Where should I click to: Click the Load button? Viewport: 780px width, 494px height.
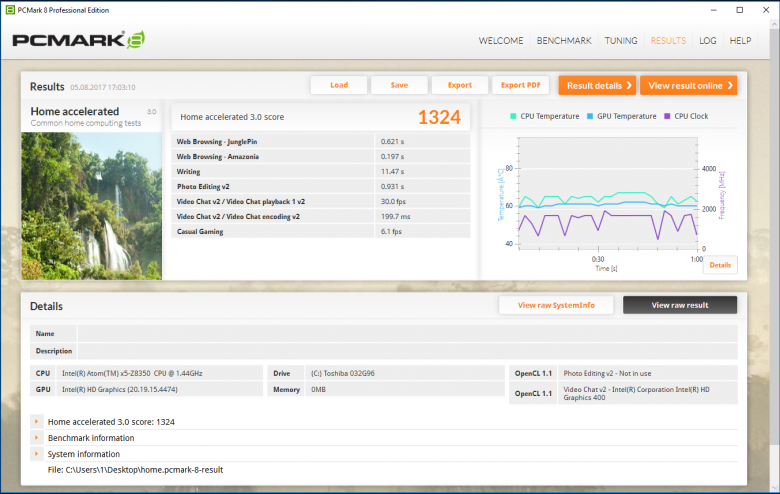coord(339,85)
